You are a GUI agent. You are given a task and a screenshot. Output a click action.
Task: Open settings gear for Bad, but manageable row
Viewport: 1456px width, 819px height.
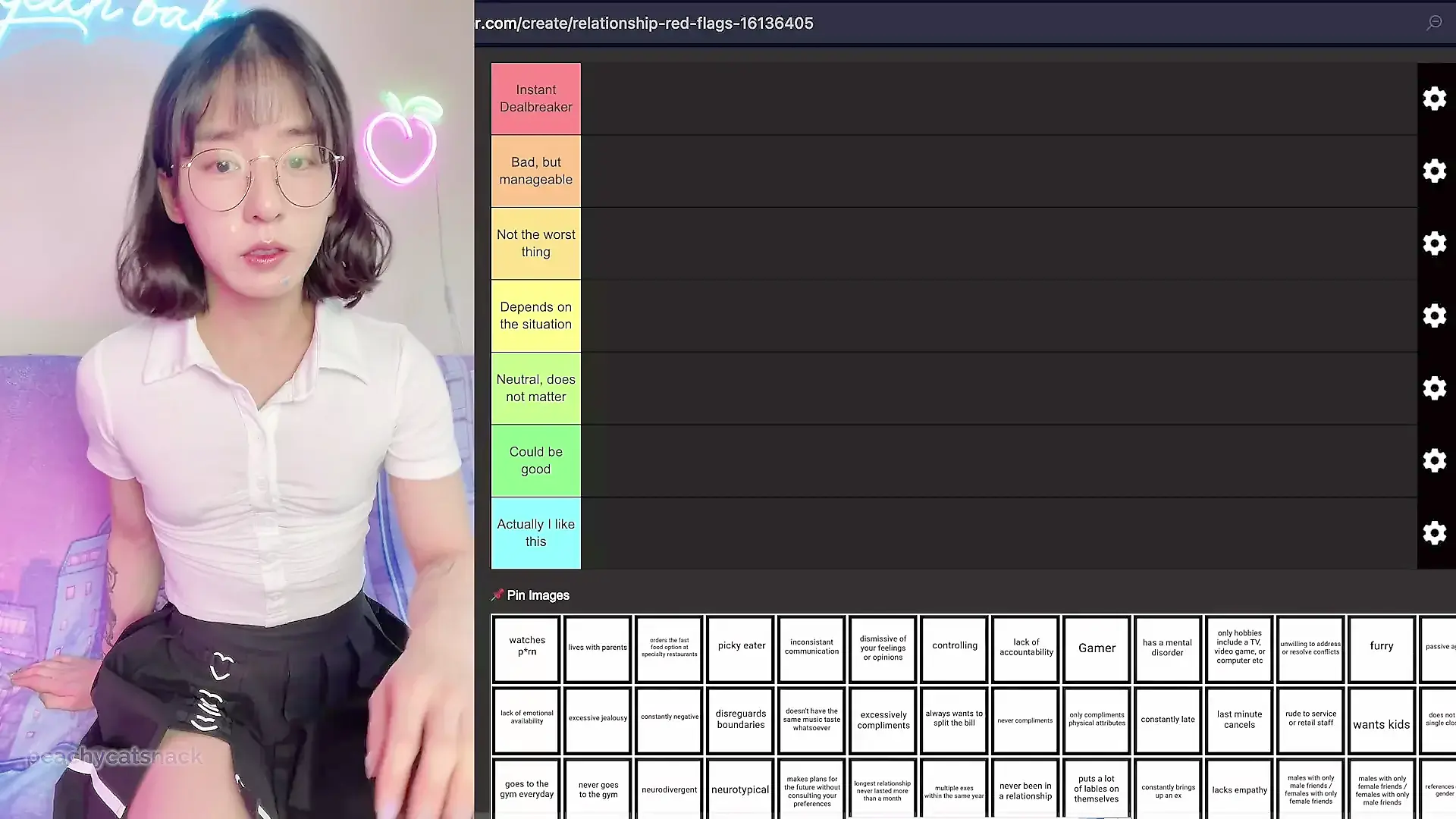(x=1434, y=171)
